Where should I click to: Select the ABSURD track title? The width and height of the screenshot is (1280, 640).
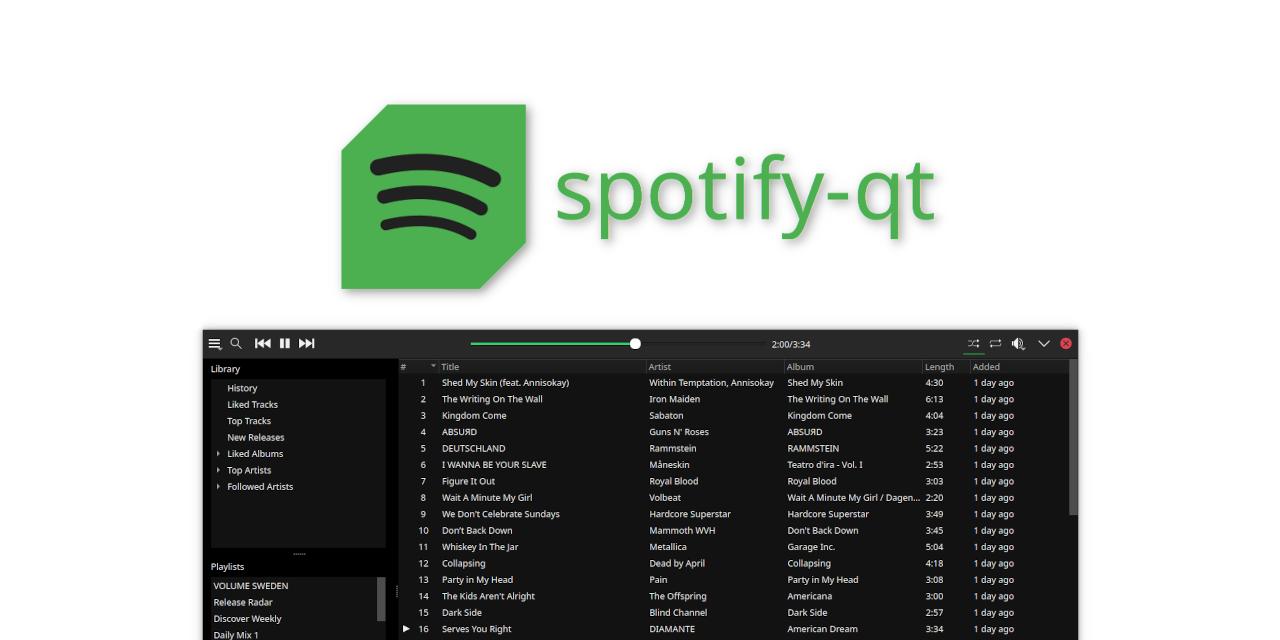click(x=459, y=432)
